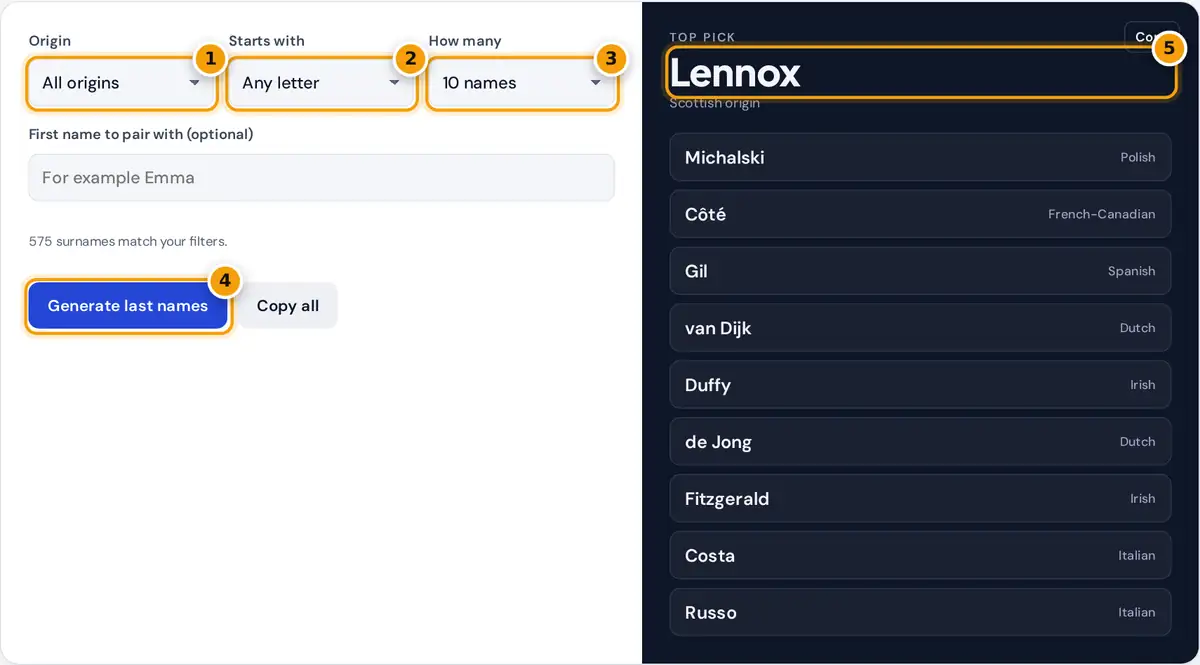1200x665 pixels.
Task: Click the Scottish origin label under Lennox
Action: click(x=714, y=104)
